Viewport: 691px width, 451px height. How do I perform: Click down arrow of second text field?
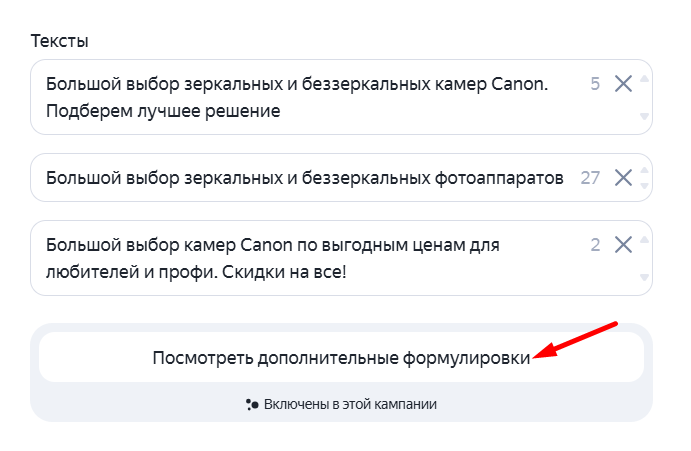click(x=644, y=186)
